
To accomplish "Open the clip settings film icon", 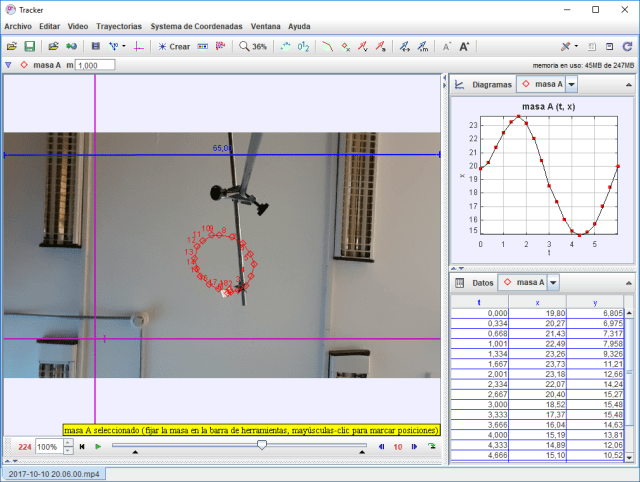I will [x=94, y=46].
